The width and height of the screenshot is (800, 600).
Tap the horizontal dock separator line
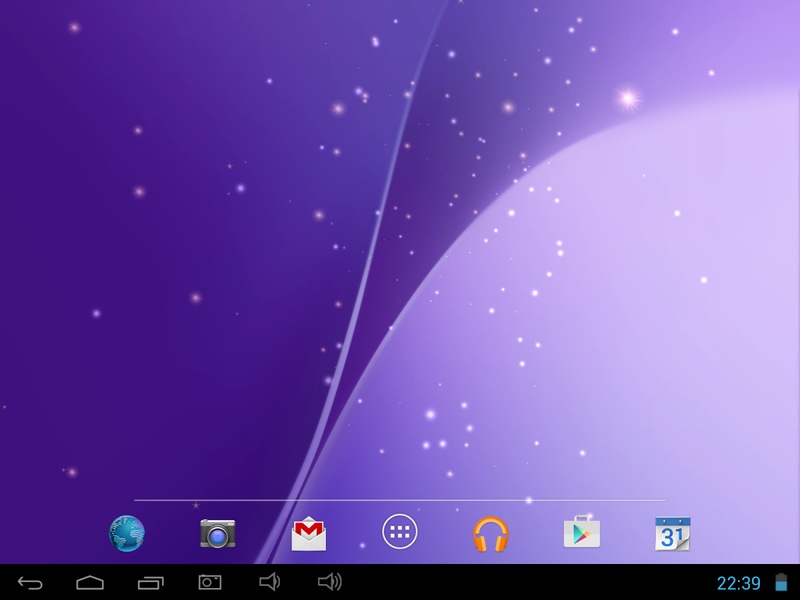(399, 500)
